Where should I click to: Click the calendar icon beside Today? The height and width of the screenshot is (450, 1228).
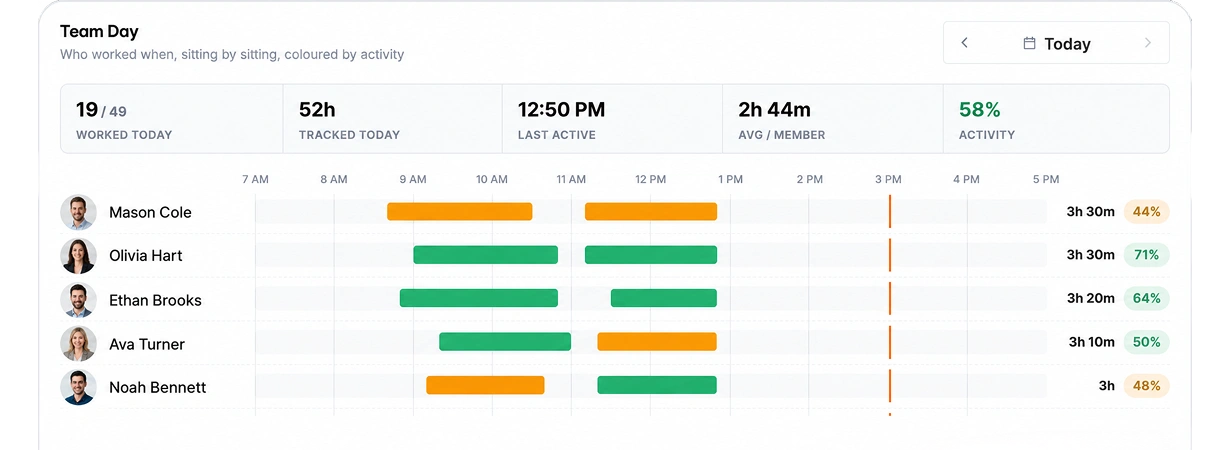pyautogui.click(x=1029, y=43)
